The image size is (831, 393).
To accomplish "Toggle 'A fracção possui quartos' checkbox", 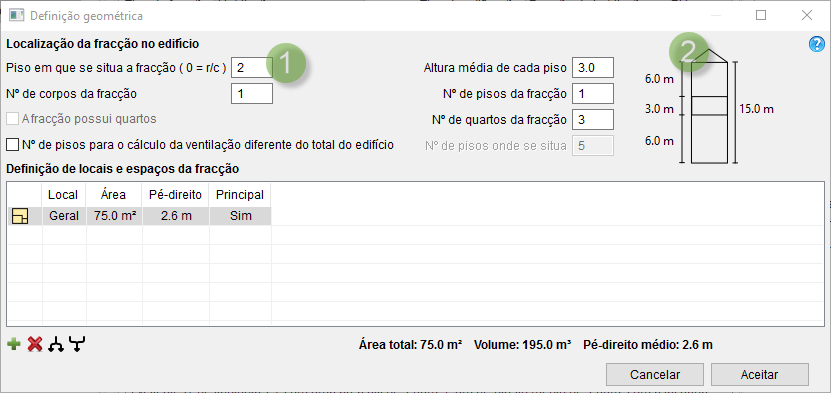I will [13, 119].
